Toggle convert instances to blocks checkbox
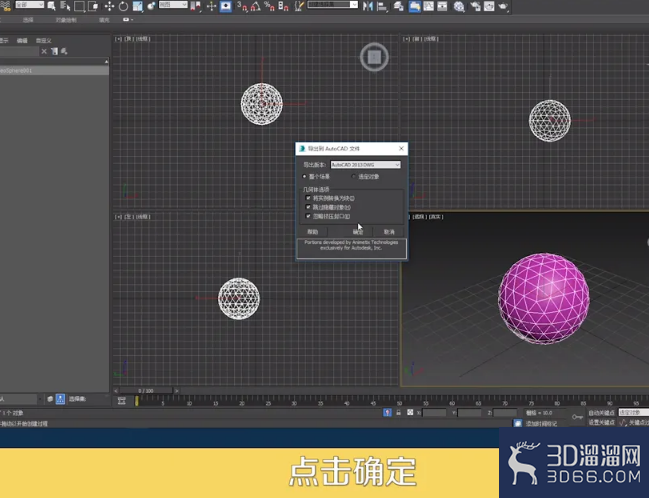Viewport: 649px width, 498px height. (x=308, y=198)
